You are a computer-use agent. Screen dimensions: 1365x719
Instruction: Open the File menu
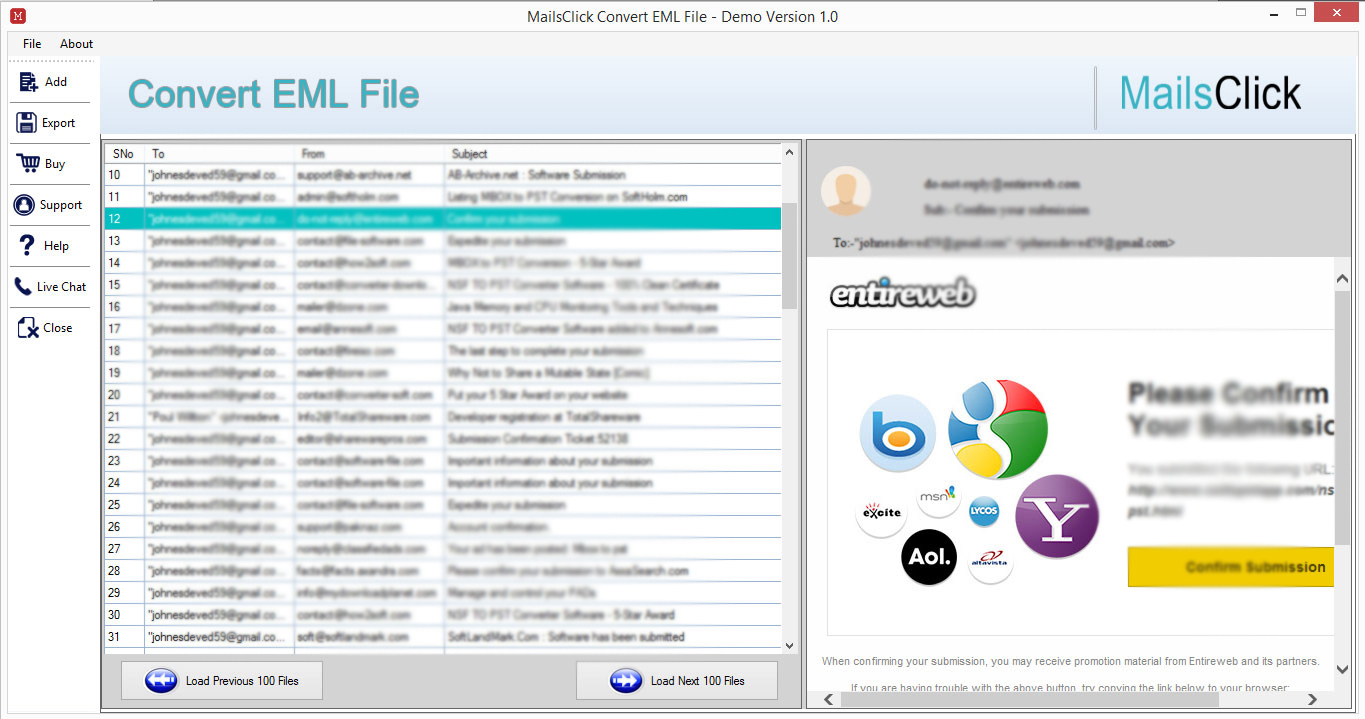pyautogui.click(x=32, y=44)
